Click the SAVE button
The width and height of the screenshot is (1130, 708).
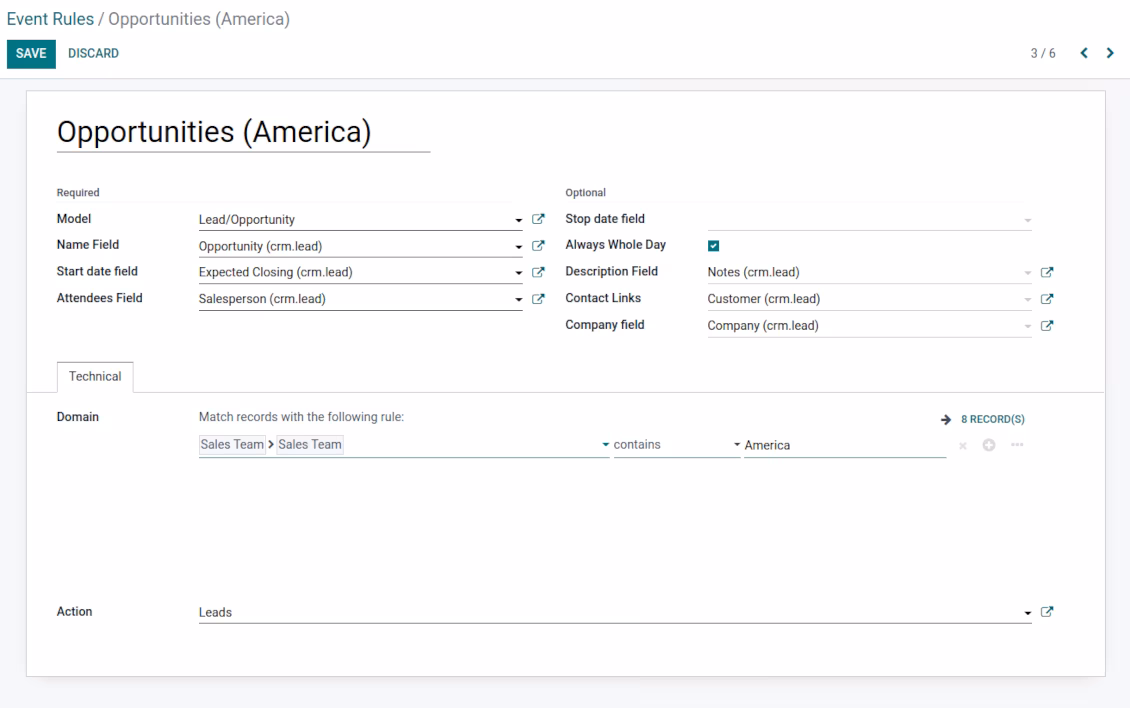click(31, 53)
